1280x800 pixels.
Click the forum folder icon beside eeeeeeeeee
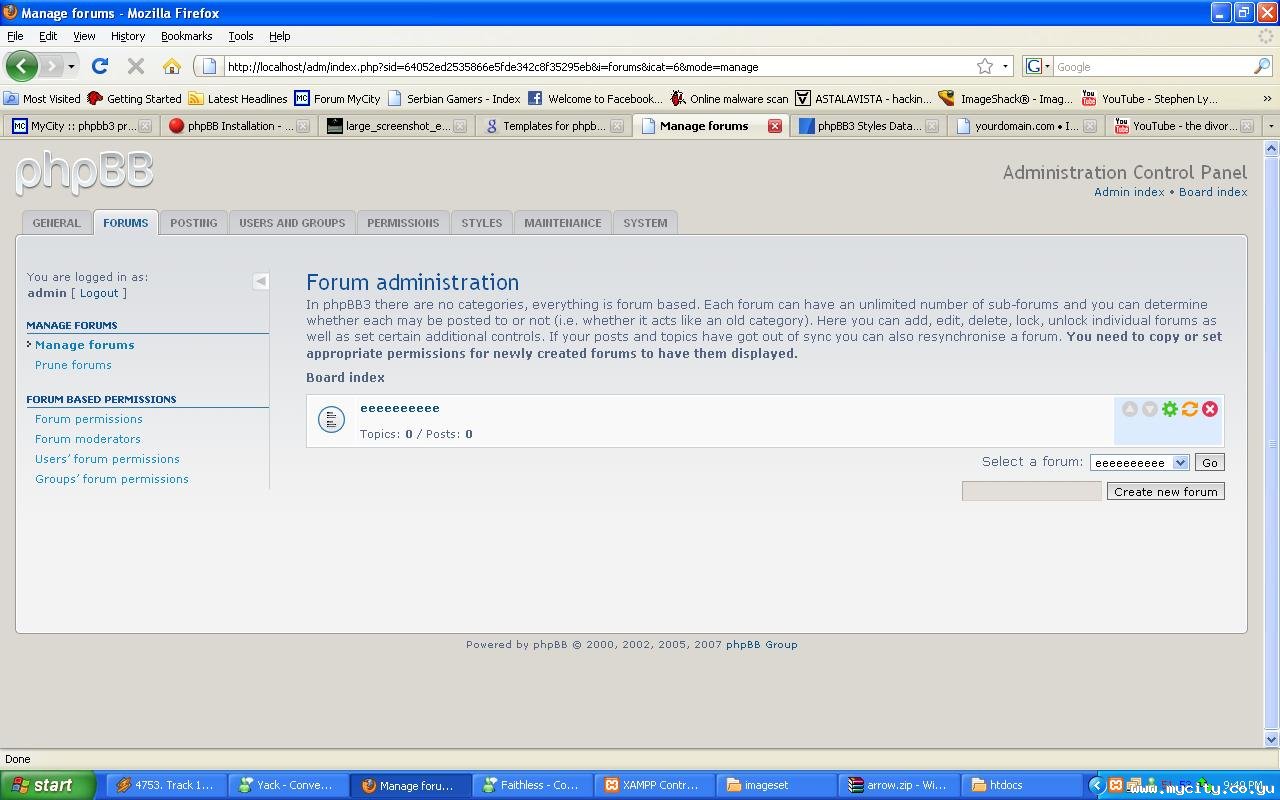point(331,420)
